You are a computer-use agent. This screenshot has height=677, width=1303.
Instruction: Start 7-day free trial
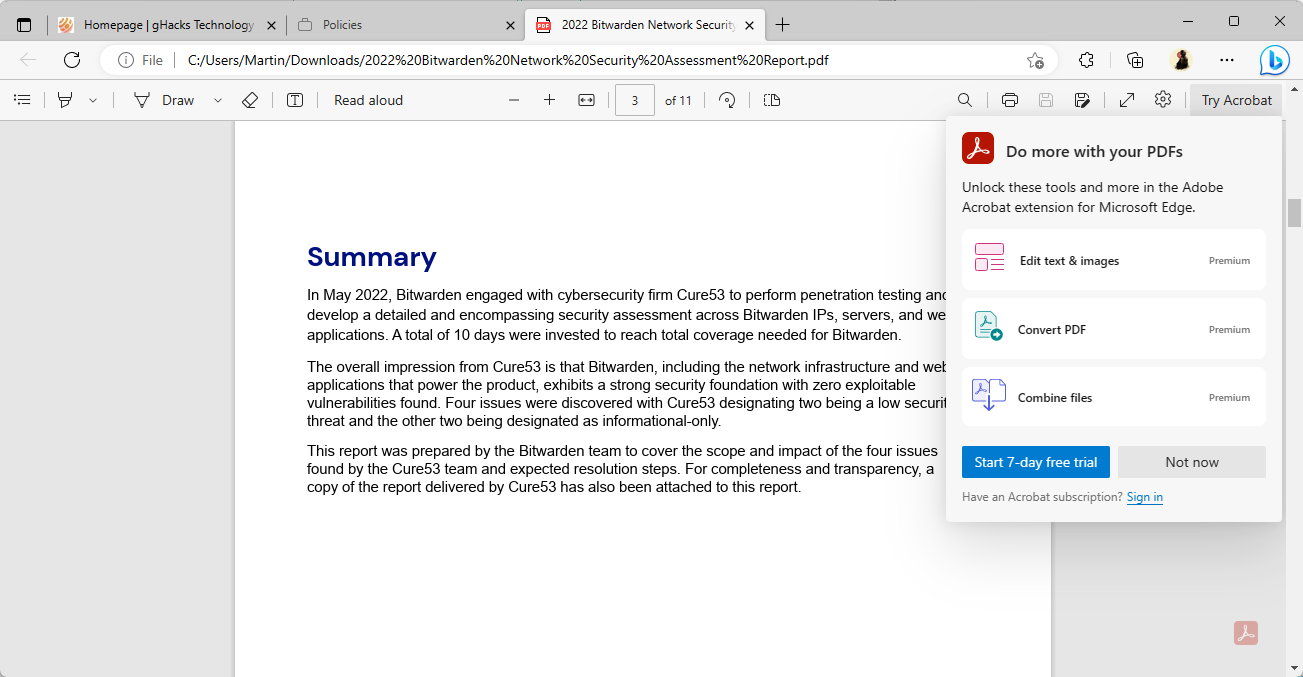[x=1036, y=462]
